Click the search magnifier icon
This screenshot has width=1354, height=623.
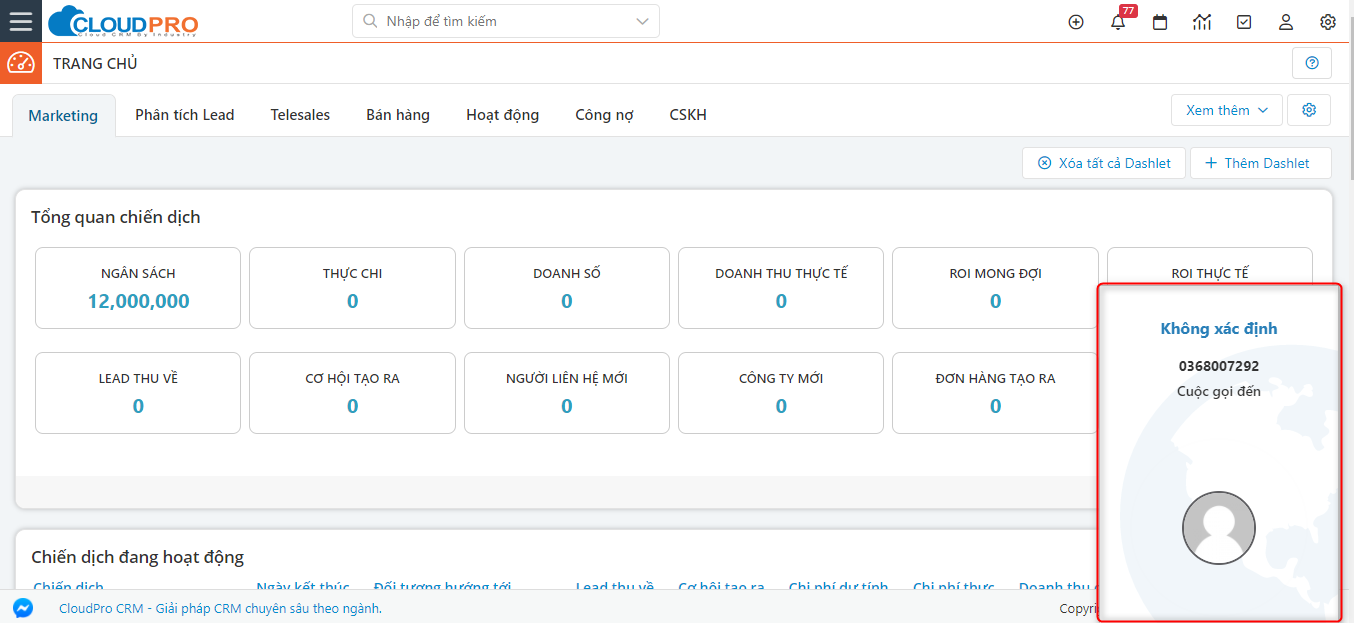click(x=370, y=21)
